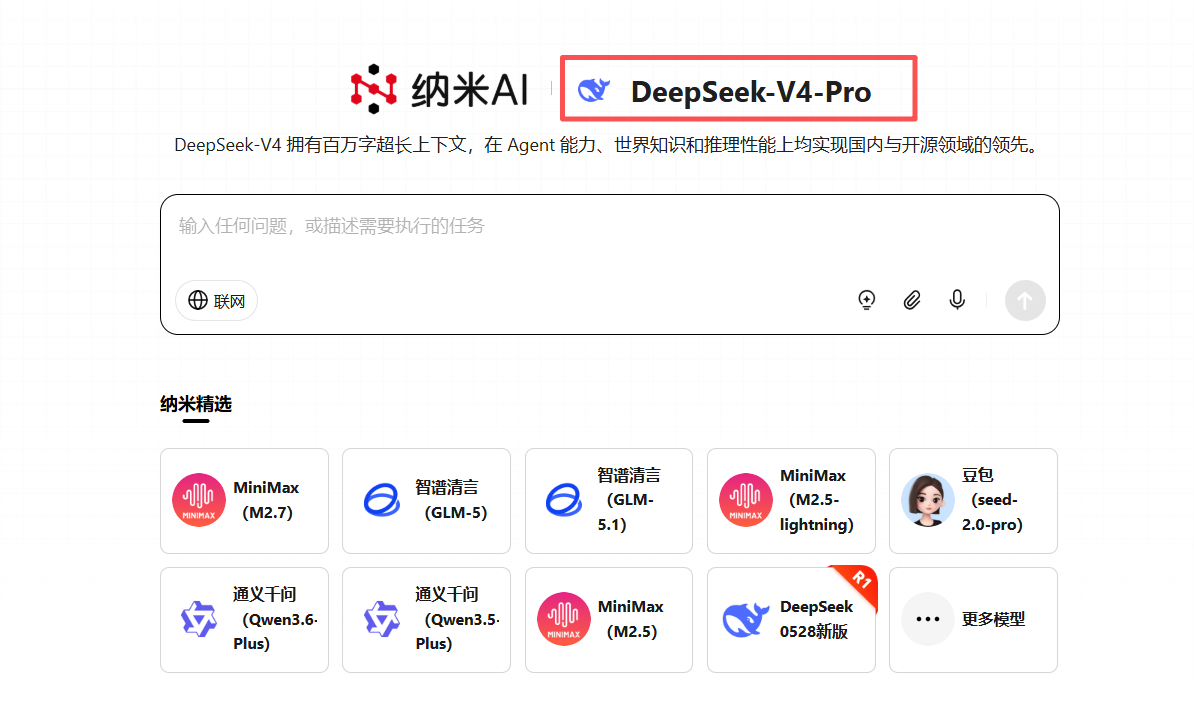Click DeepSeek whale icon on 0528新版 card

(x=745, y=619)
